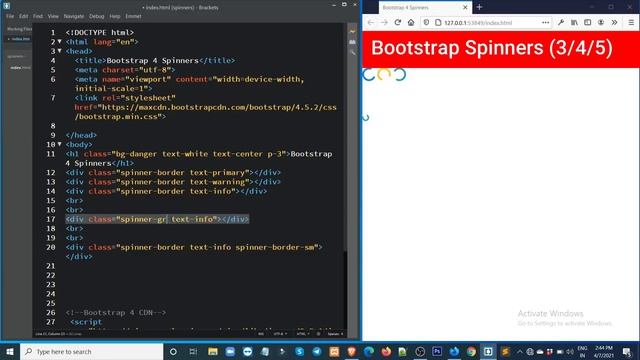Click the clock and date in system tray
The height and width of the screenshot is (360, 640).
pyautogui.click(x=604, y=351)
